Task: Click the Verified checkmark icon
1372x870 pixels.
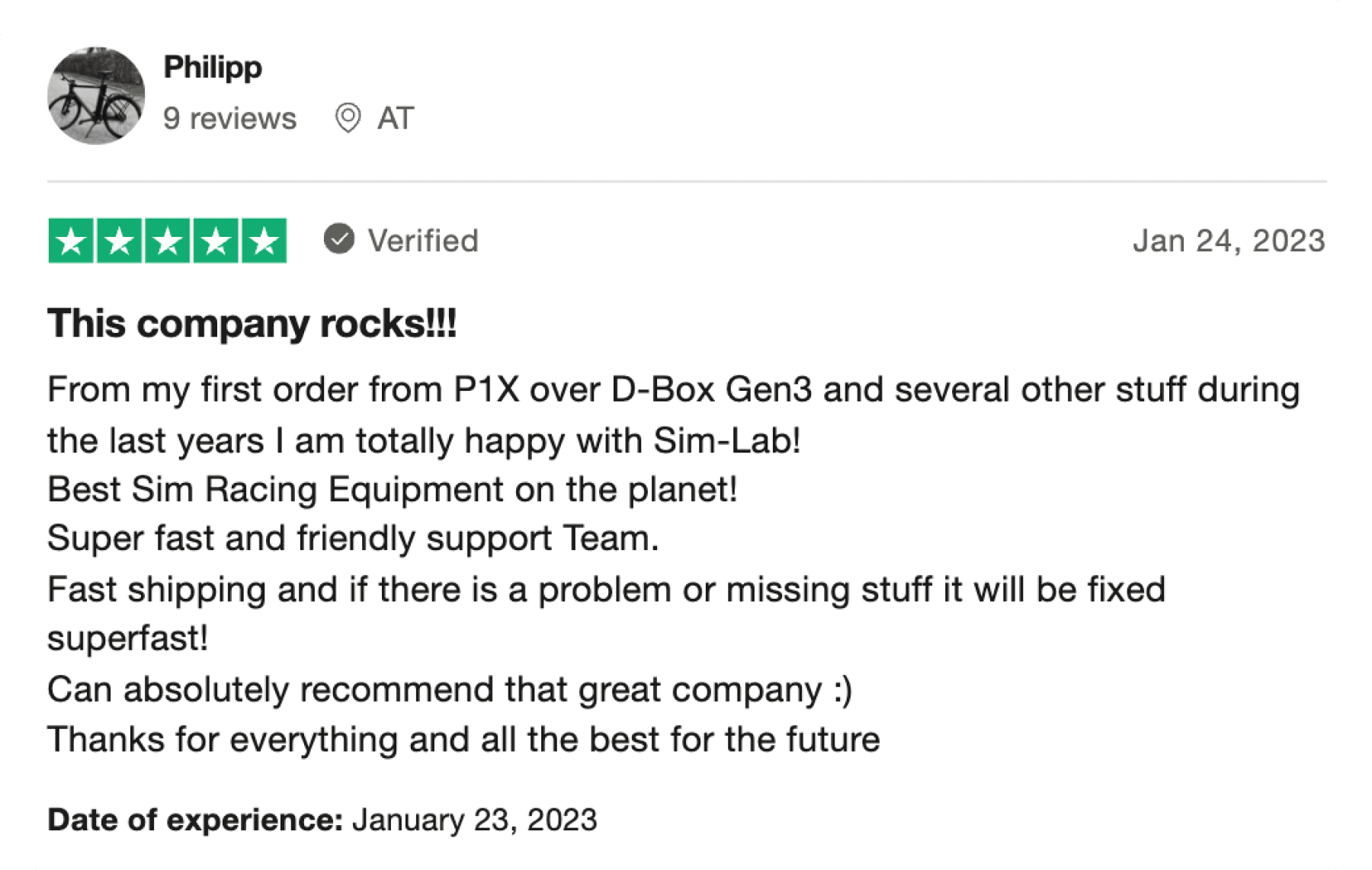Action: click(x=339, y=239)
